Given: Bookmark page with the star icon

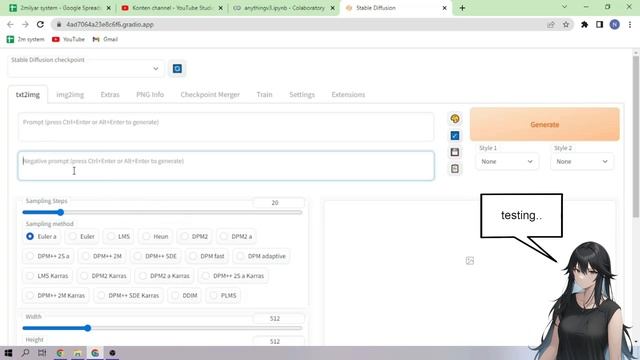Looking at the screenshot, I should click(566, 24).
